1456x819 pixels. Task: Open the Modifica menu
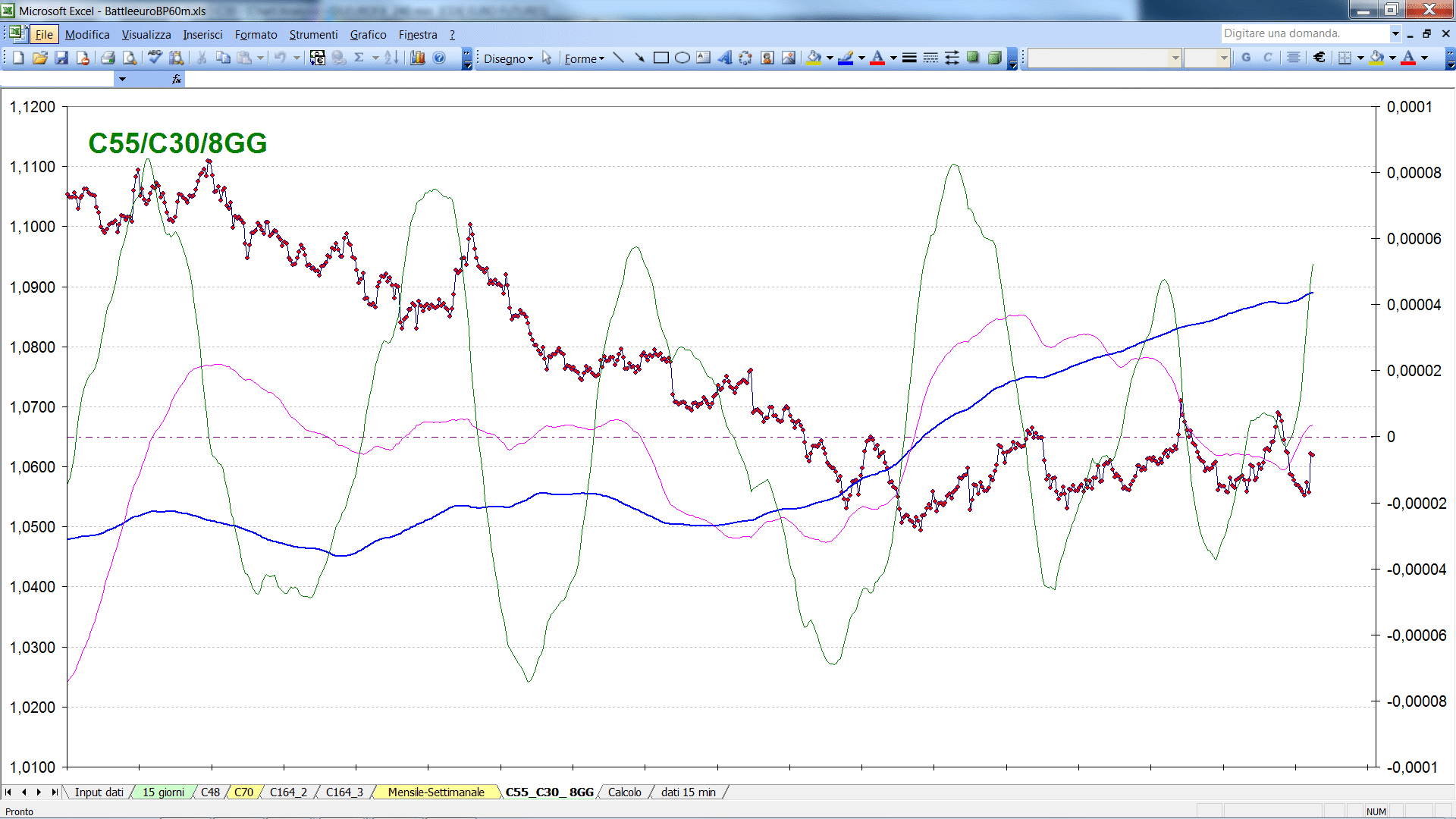(87, 35)
